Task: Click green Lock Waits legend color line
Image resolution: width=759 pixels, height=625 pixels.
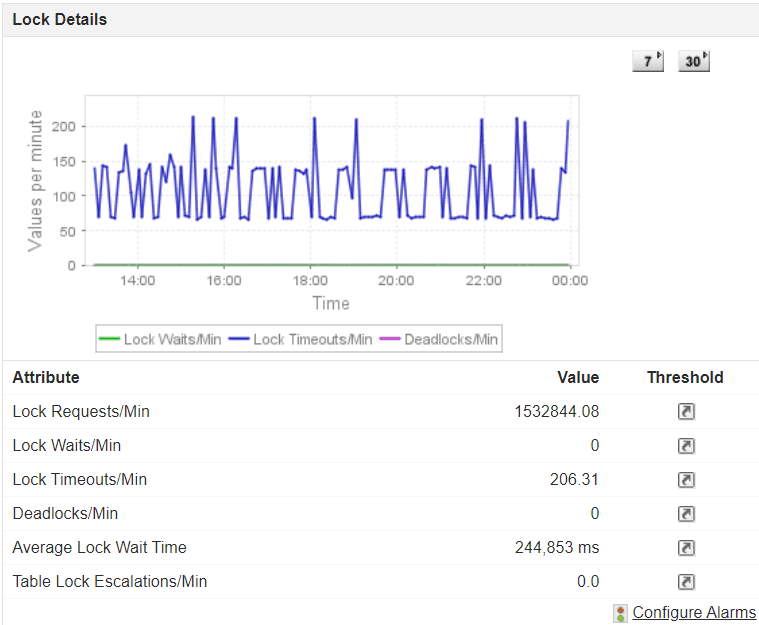Action: pyautogui.click(x=110, y=340)
